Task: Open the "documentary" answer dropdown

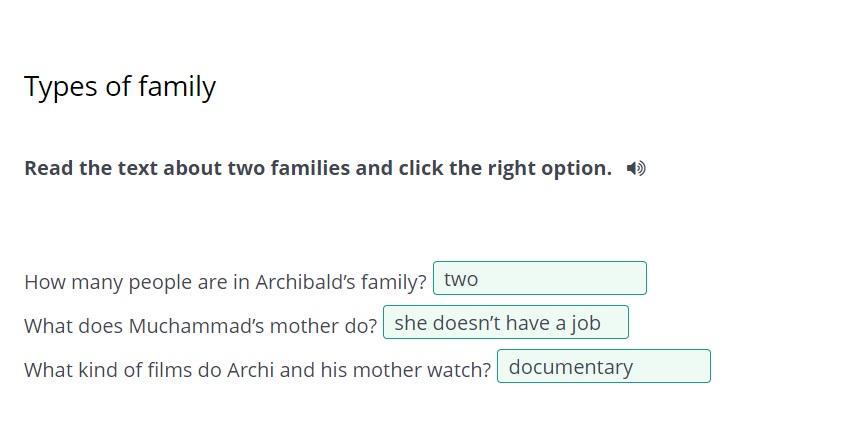Action: tap(603, 367)
